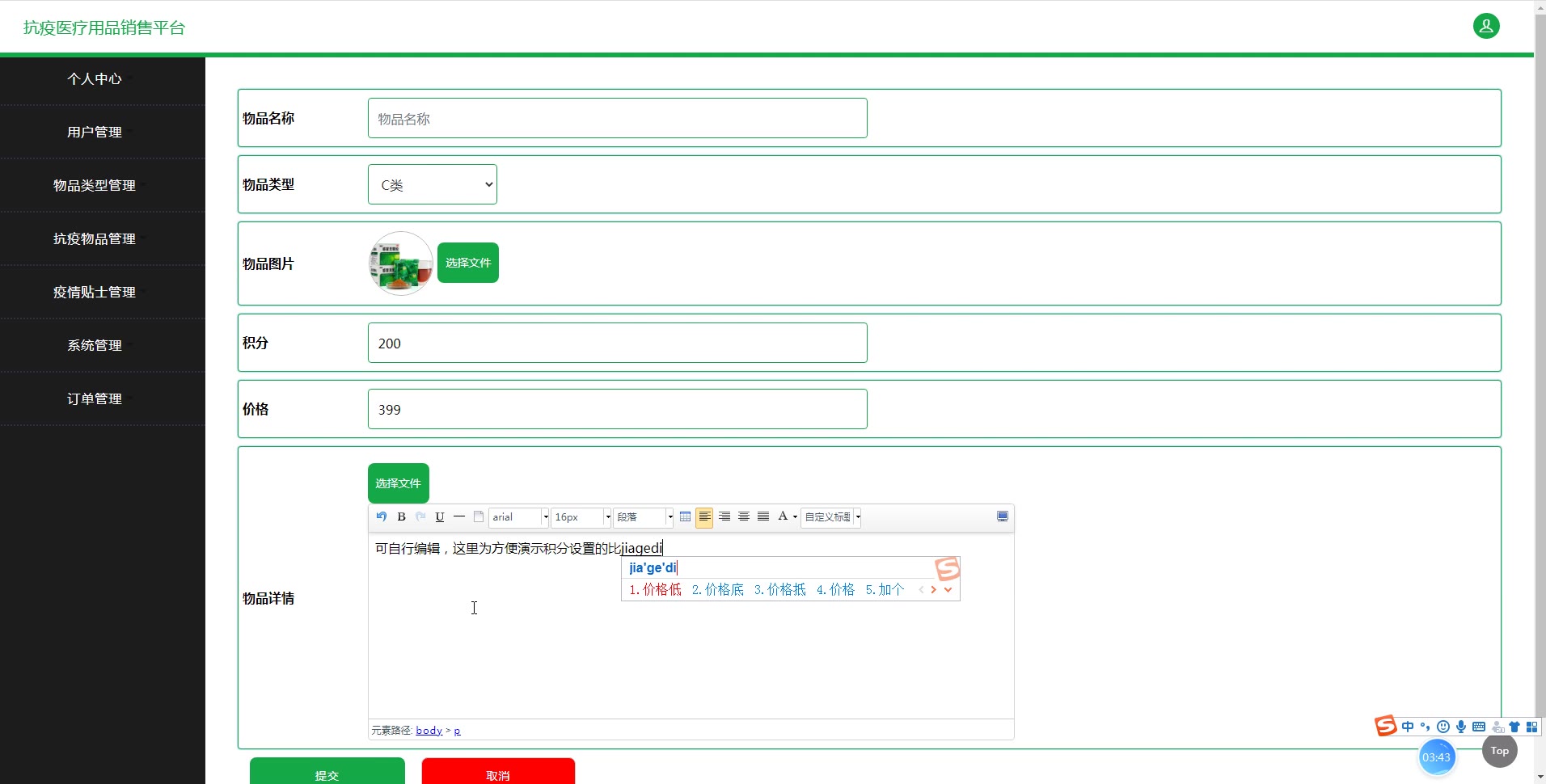
Task: Go to next IME candidate page
Action: point(933,590)
